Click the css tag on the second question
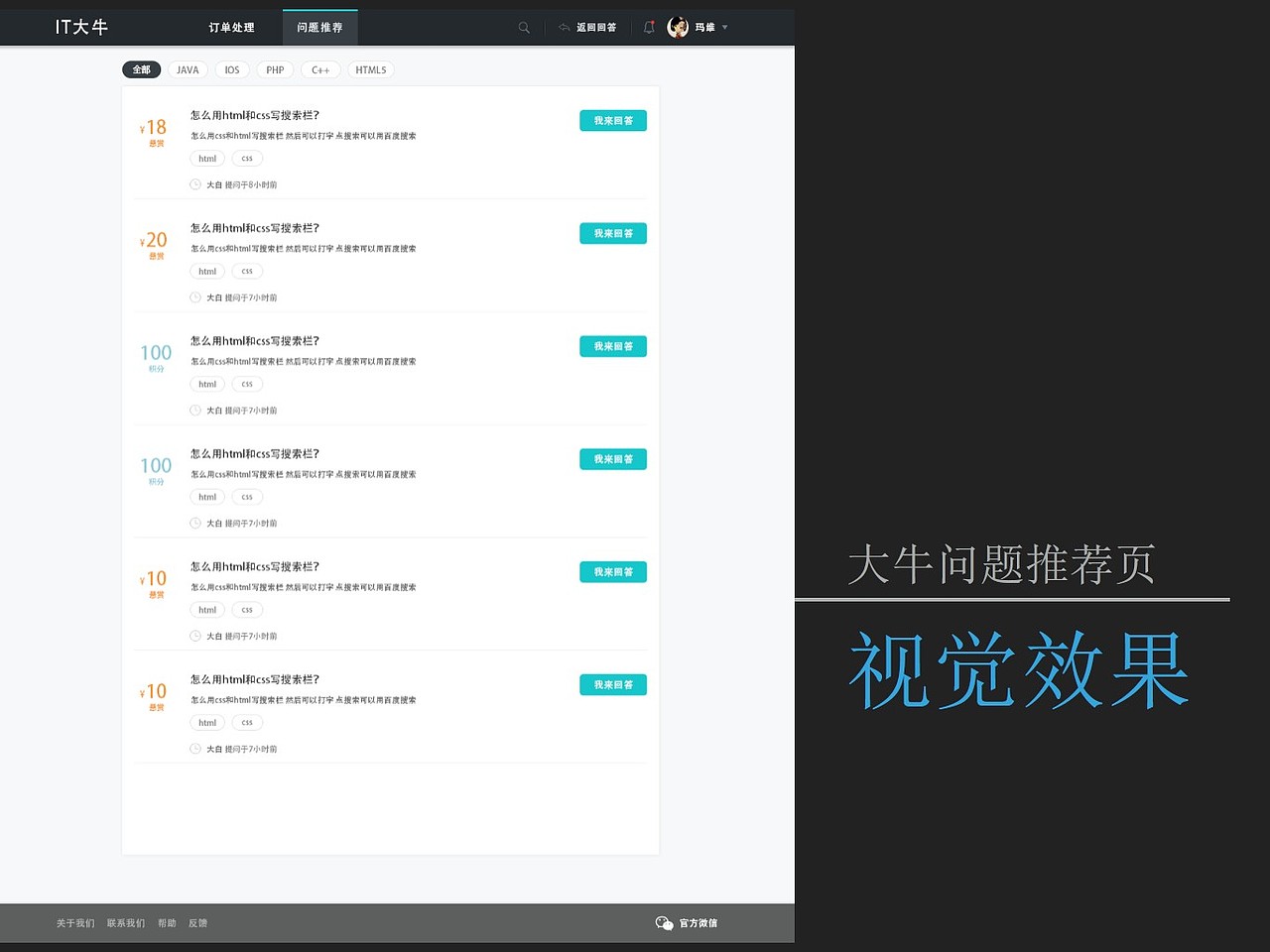 click(x=246, y=271)
